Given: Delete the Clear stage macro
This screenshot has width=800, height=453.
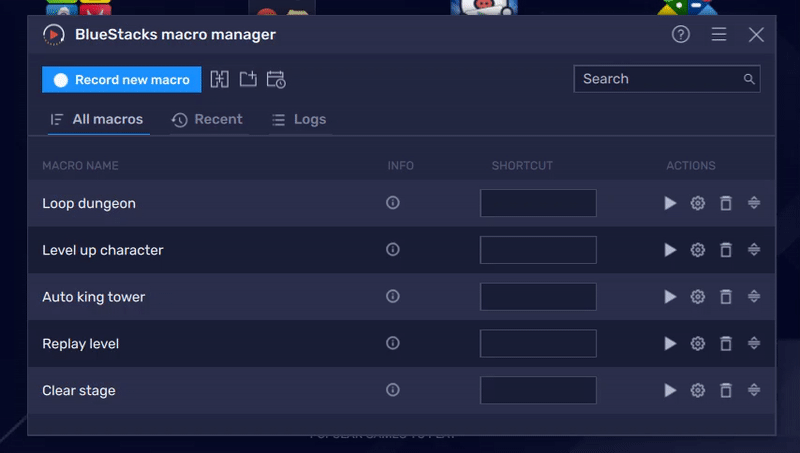Looking at the screenshot, I should (726, 391).
